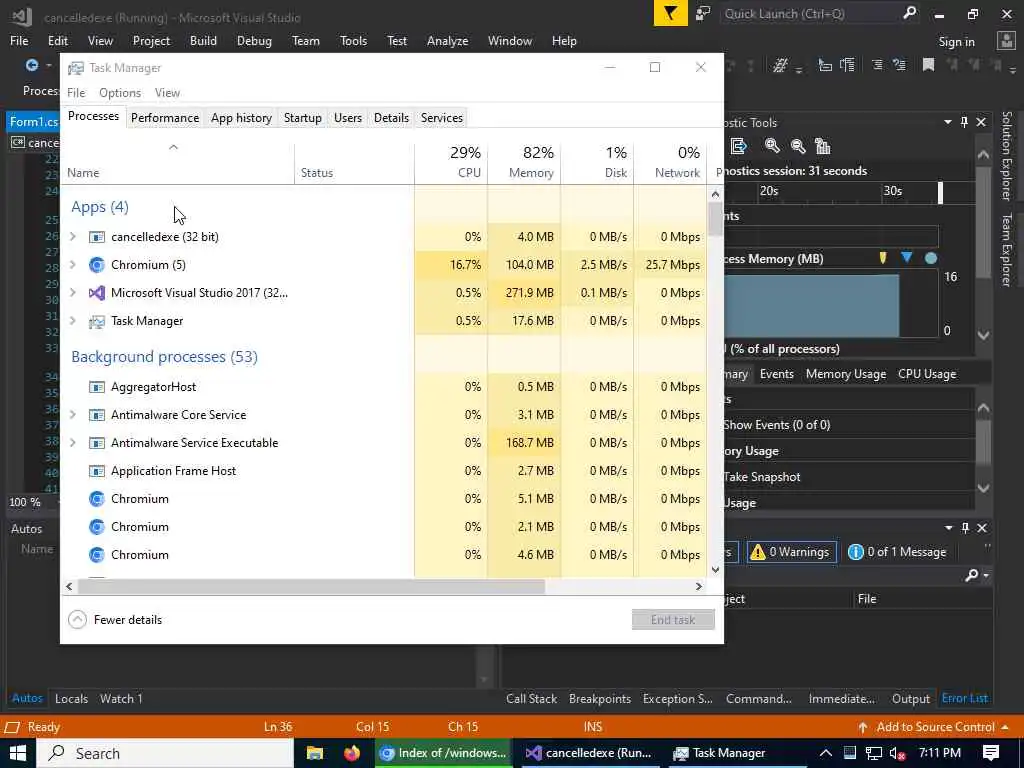Open the Services tab
Image resolution: width=1024 pixels, height=768 pixels.
[441, 118]
